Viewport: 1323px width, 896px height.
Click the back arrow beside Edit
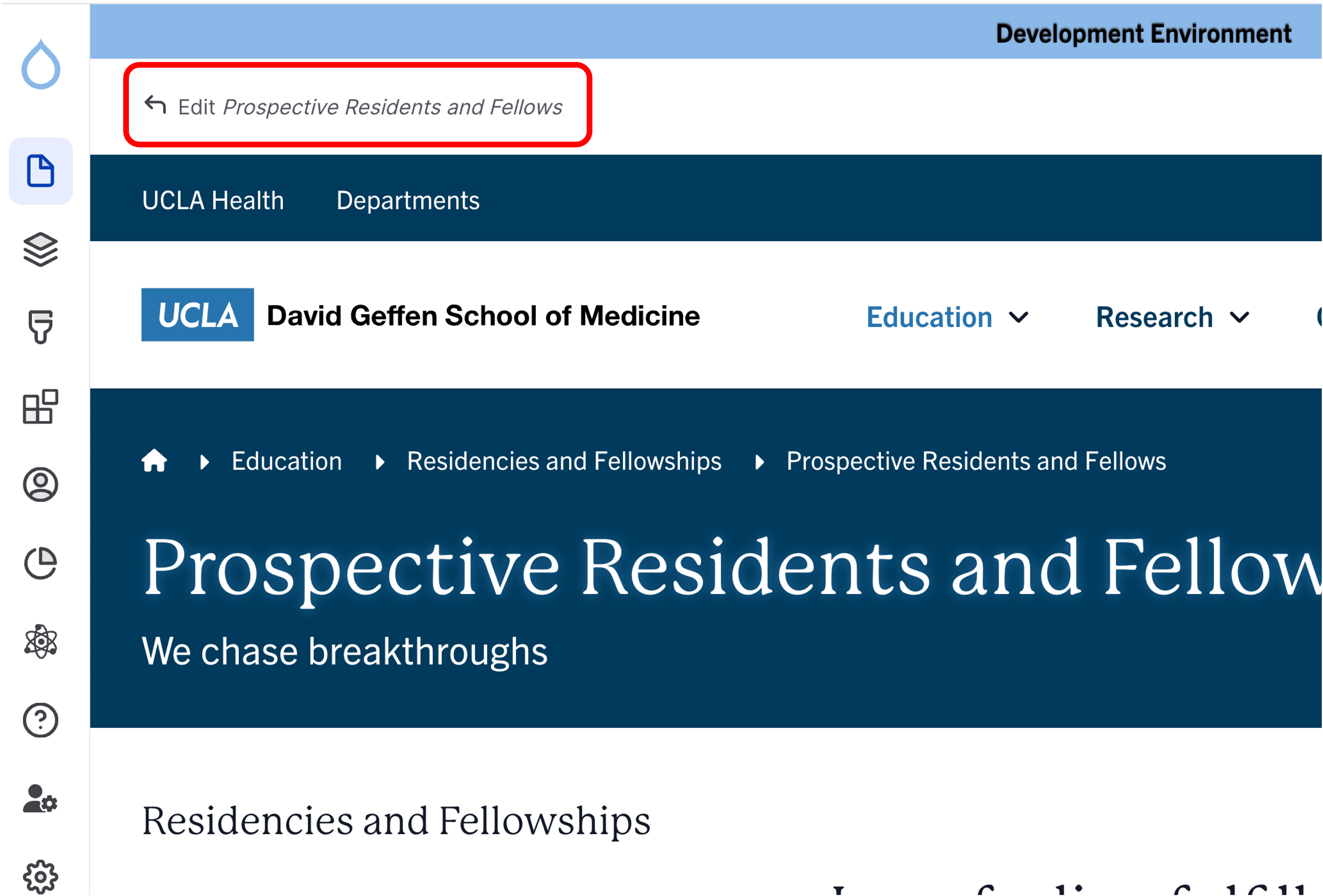(155, 105)
